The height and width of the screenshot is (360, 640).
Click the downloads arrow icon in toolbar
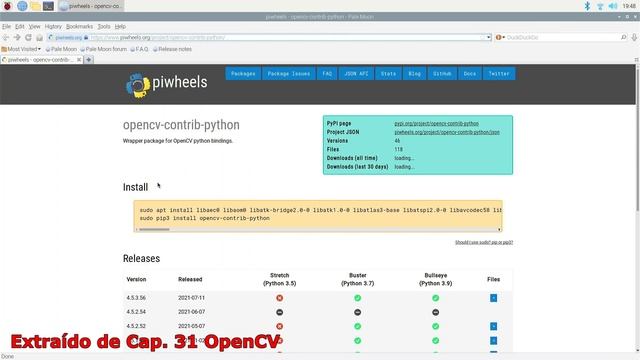coord(634,38)
